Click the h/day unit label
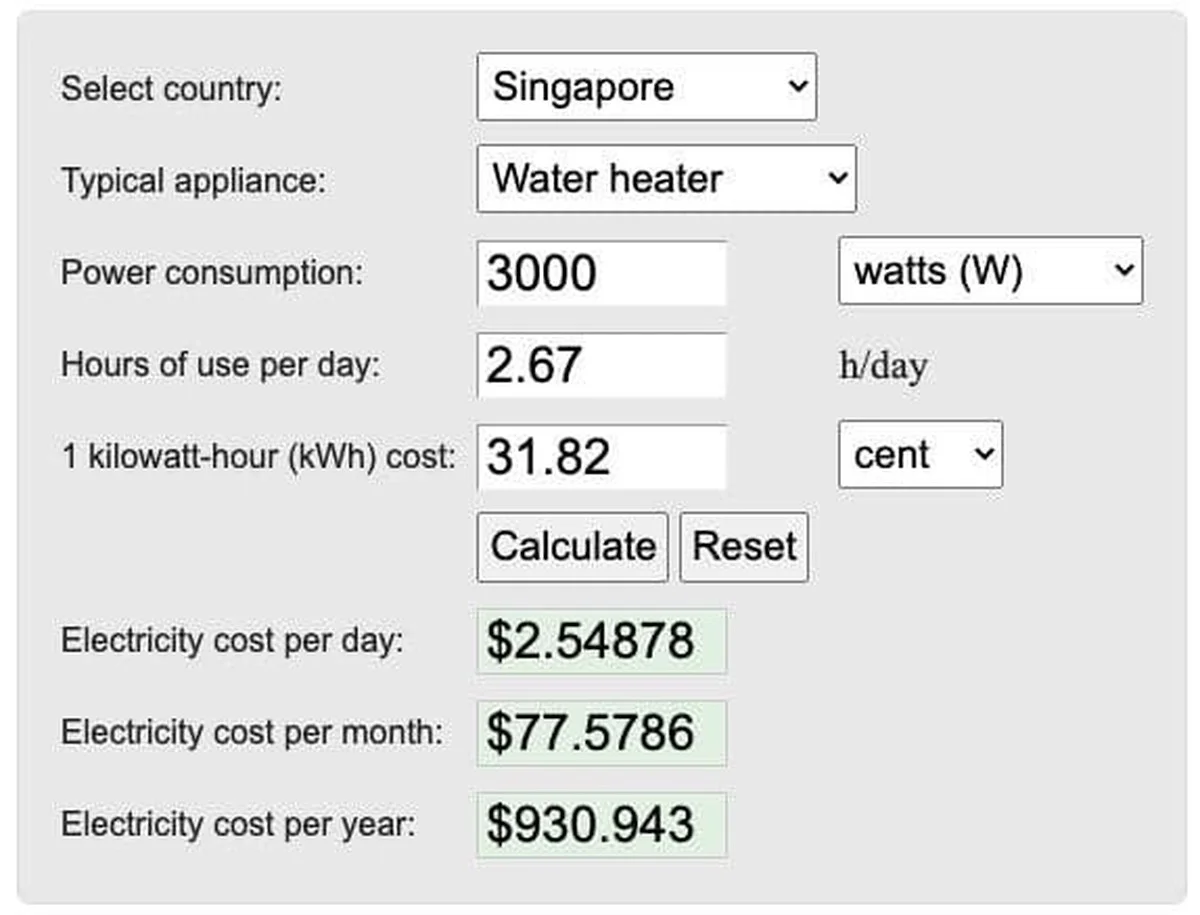The height and width of the screenshot is (915, 1200). [884, 364]
